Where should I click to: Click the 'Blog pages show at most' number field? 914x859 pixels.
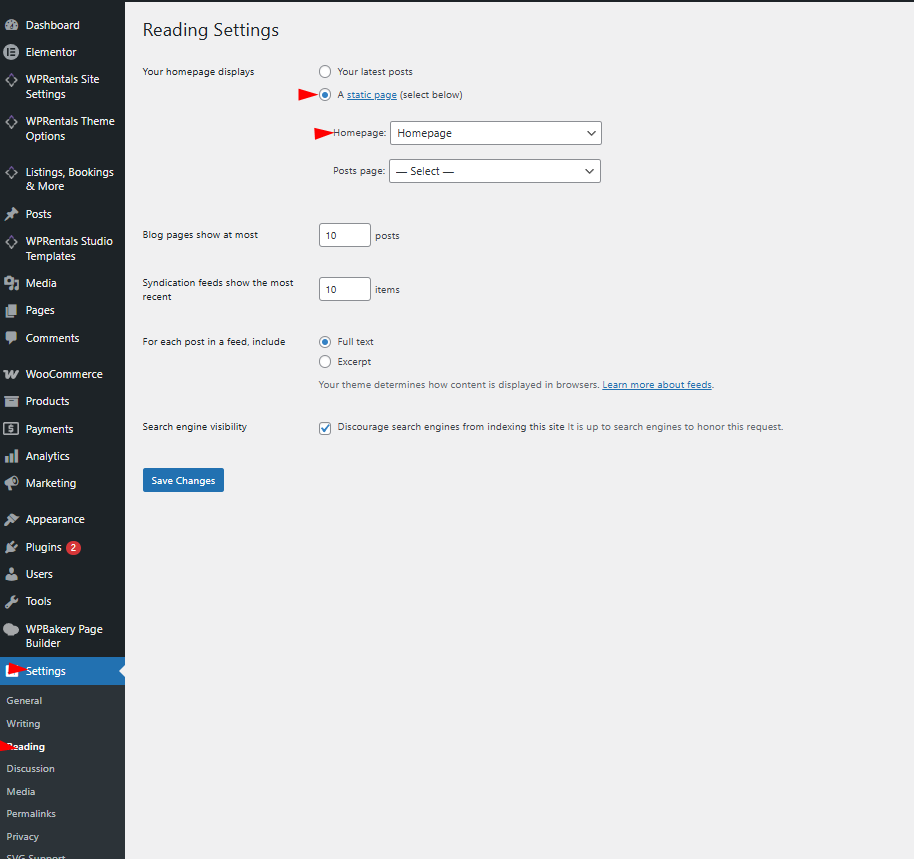coord(344,236)
